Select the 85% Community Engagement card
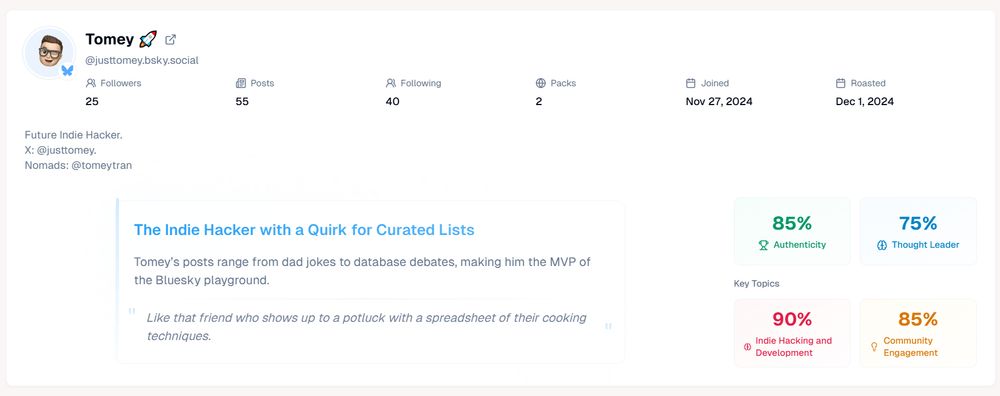The width and height of the screenshot is (1000, 396). coord(918,333)
